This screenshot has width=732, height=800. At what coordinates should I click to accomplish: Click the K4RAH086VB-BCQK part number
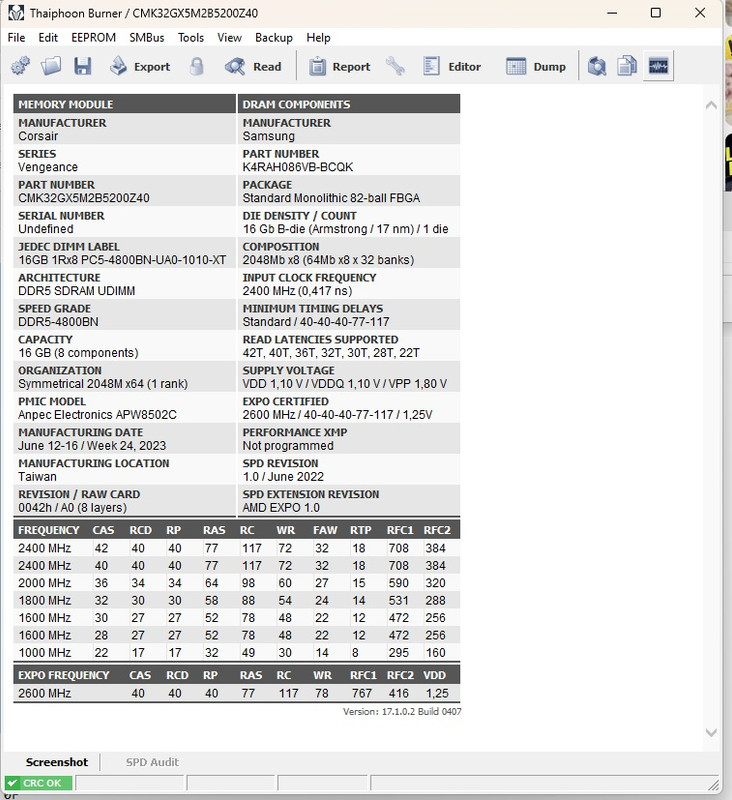point(298,167)
